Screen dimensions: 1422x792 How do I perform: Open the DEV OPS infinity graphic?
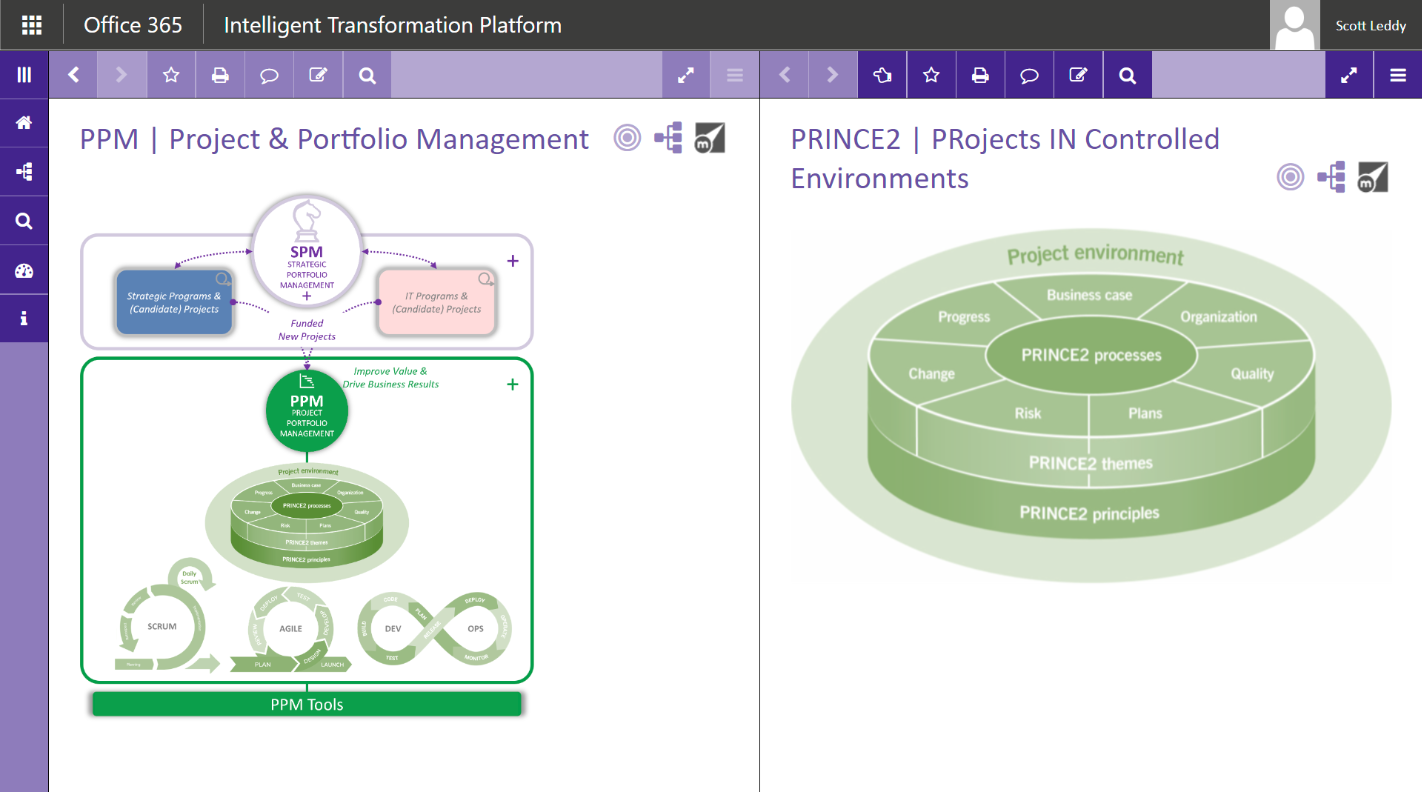pos(434,629)
